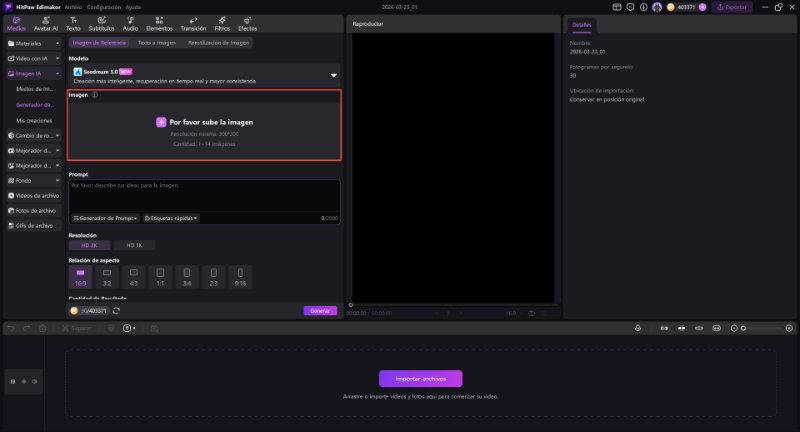Open the Archivo menu

pos(73,7)
